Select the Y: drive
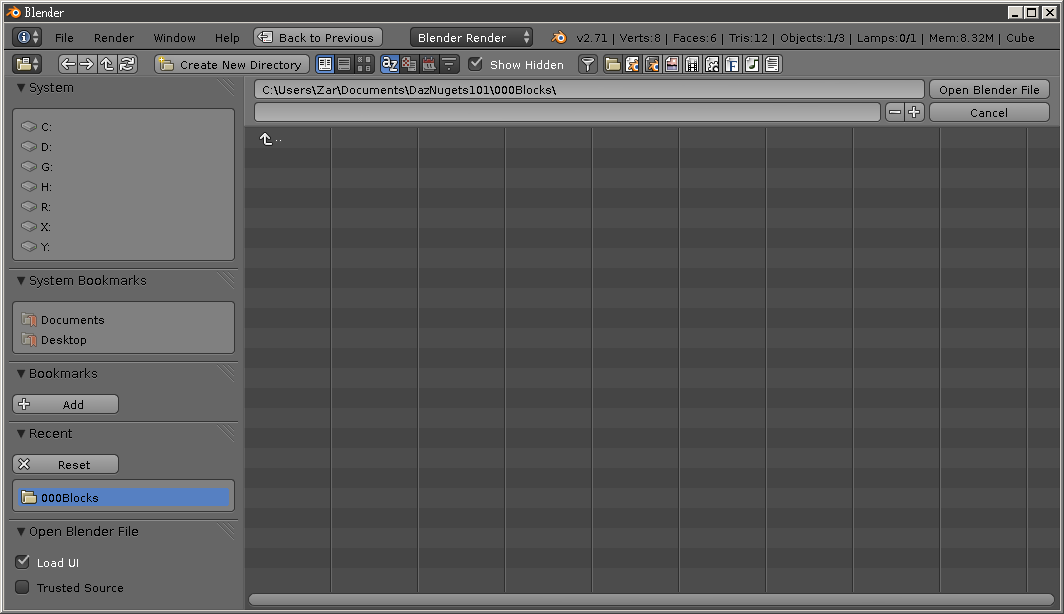 pyautogui.click(x=124, y=247)
